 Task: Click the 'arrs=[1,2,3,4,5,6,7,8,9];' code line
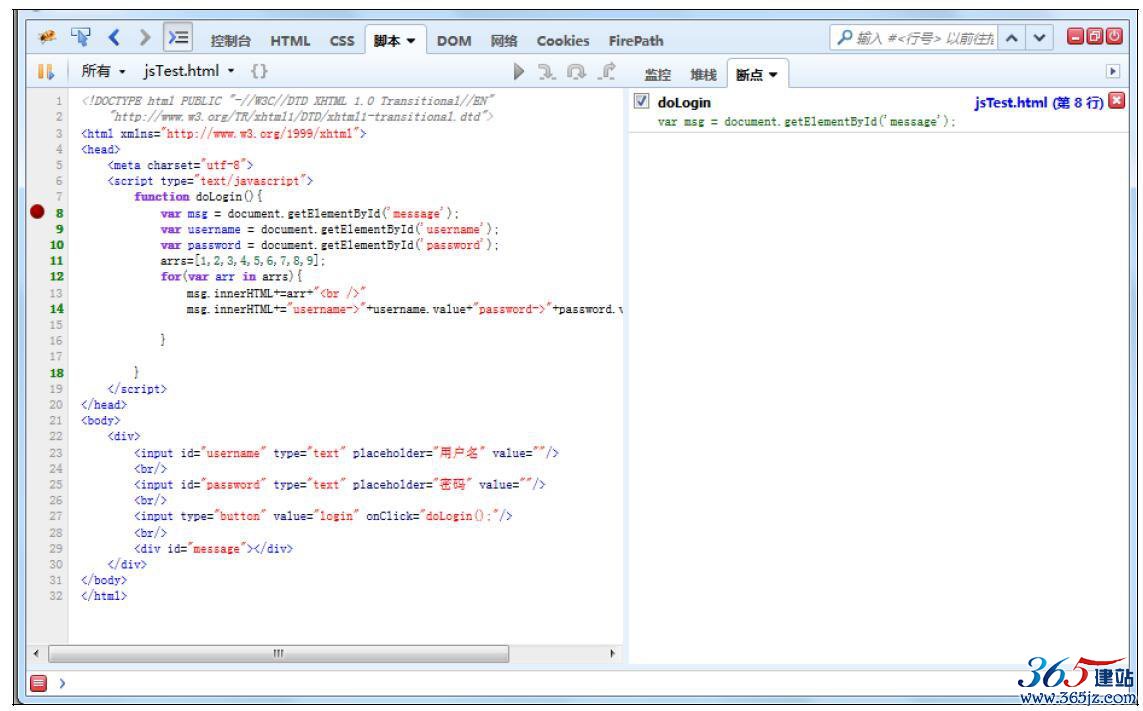pyautogui.click(x=243, y=261)
